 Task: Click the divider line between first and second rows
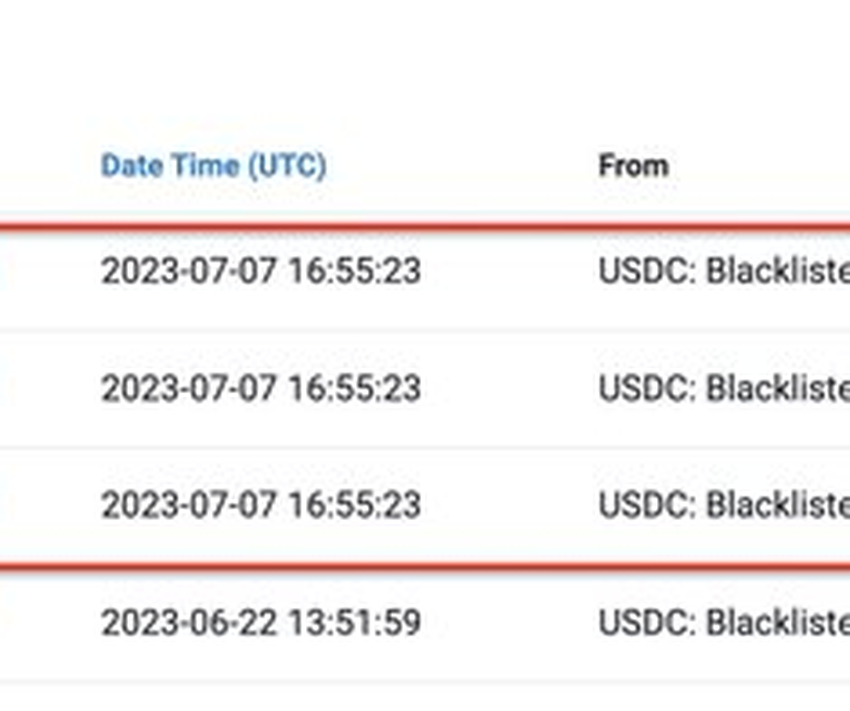[425, 330]
